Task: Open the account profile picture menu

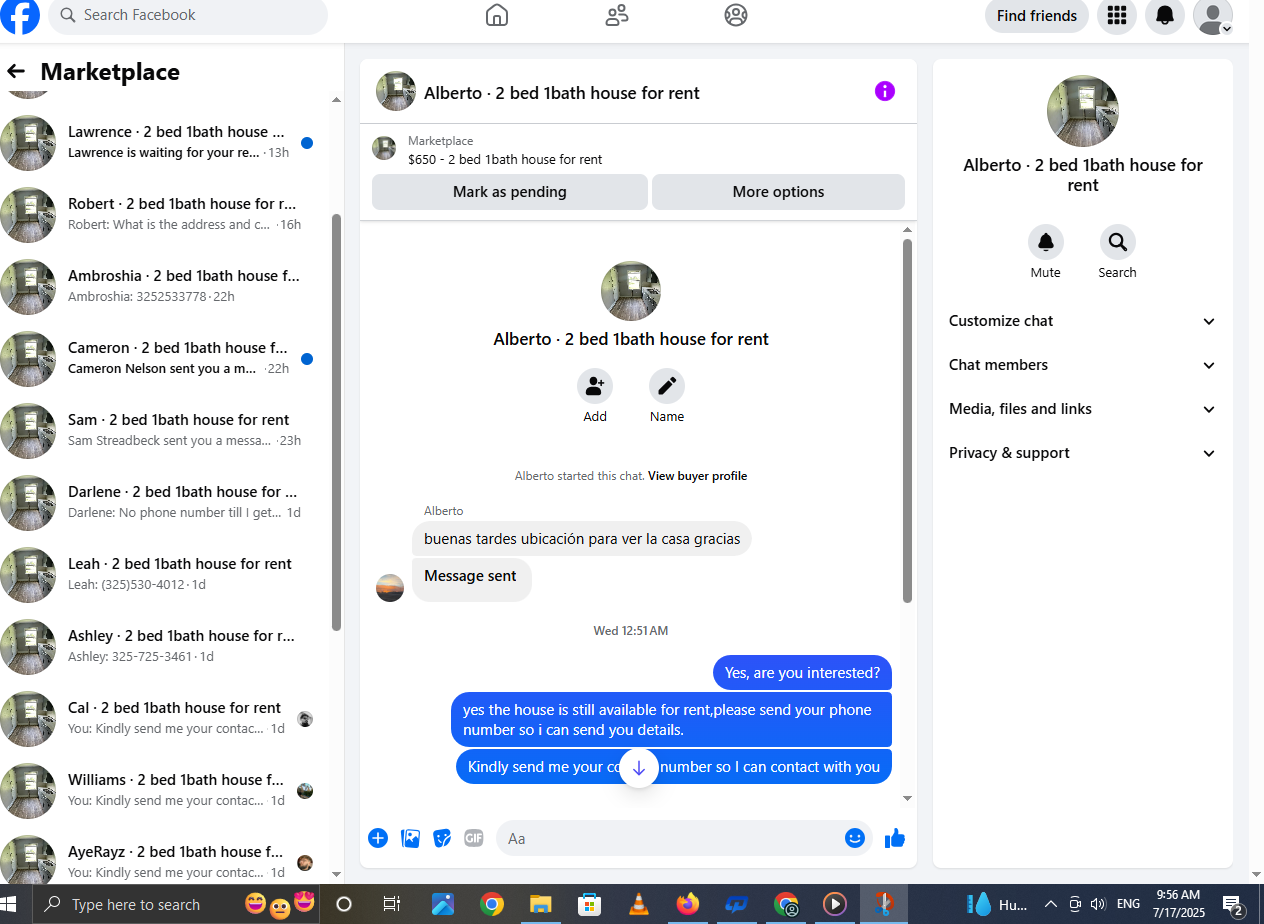Action: point(1213,16)
